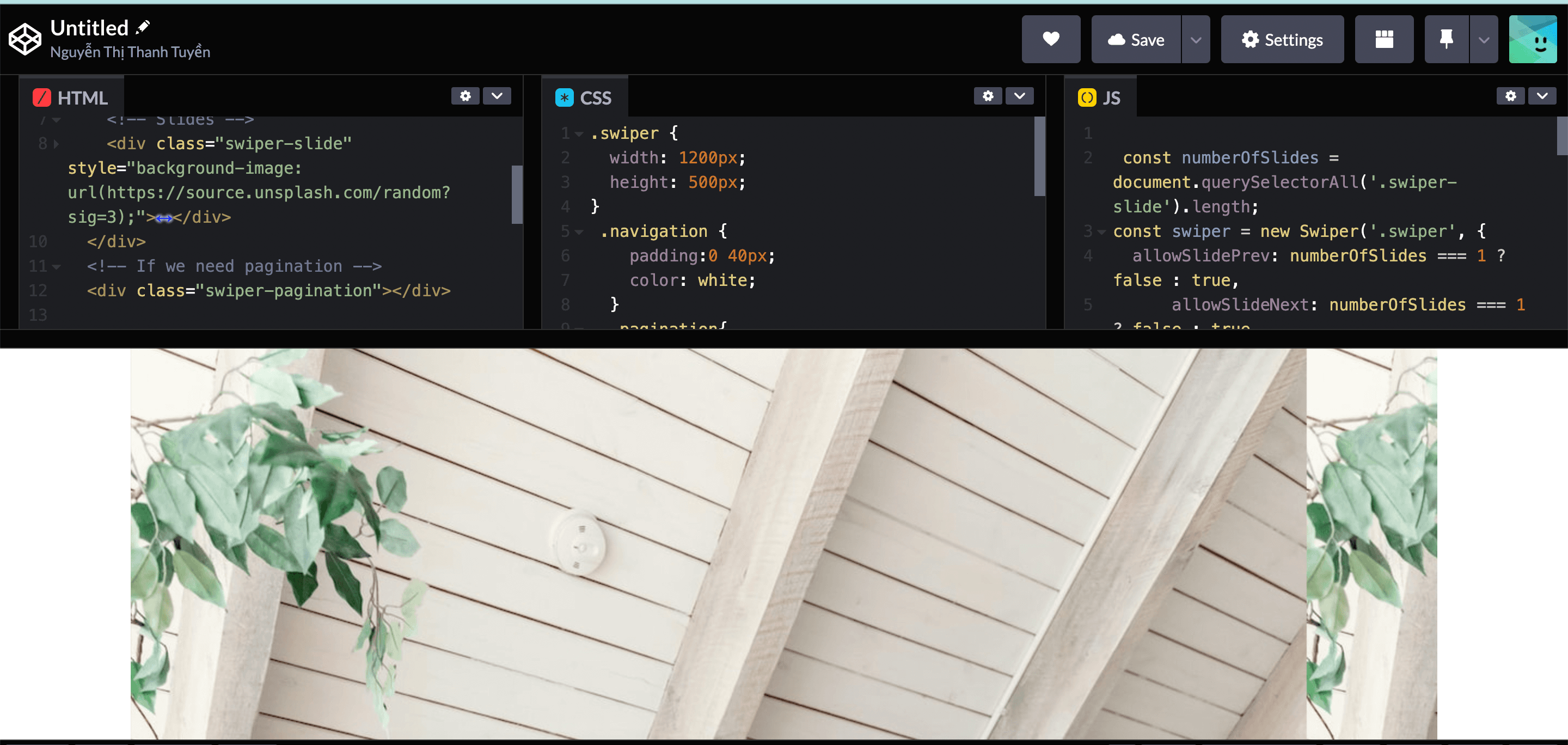Open the CSS panel chevron menu
This screenshot has height=745, width=1568.
1020,95
